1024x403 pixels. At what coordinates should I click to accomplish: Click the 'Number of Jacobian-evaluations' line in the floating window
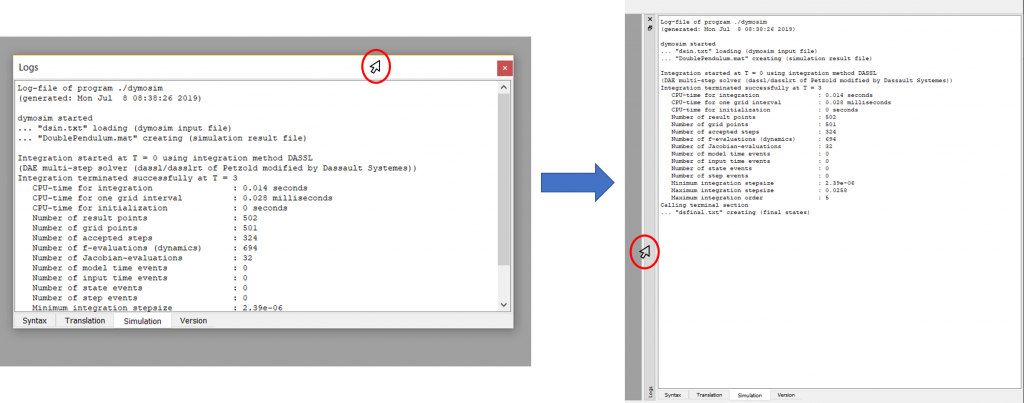tap(143, 258)
